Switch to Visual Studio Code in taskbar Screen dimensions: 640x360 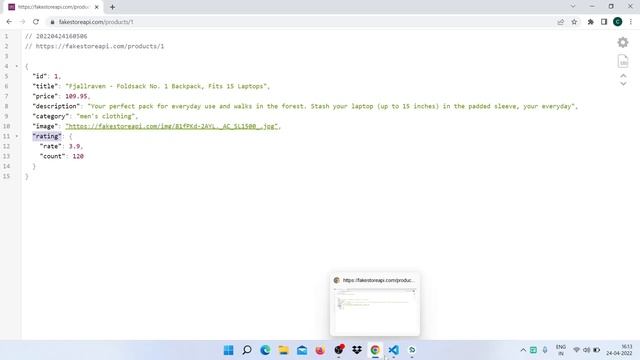393,350
